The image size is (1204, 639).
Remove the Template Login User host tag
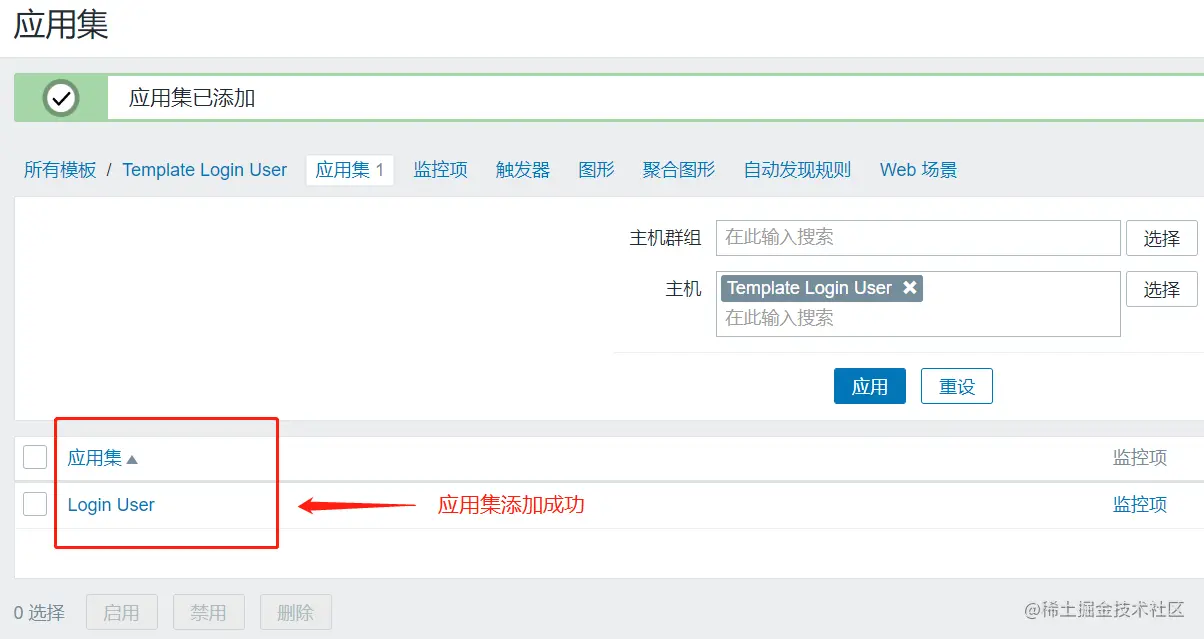[x=910, y=288]
